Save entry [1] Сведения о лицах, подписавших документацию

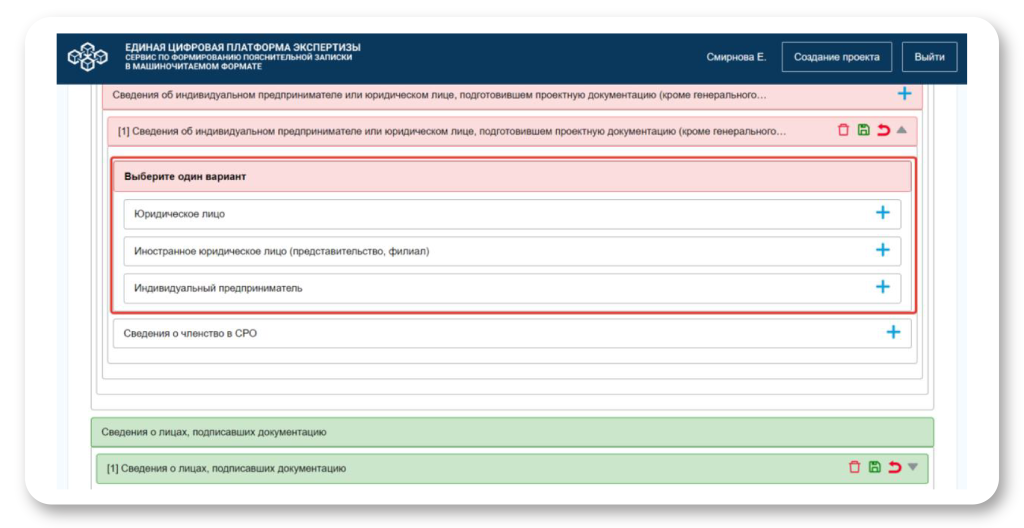coord(874,467)
